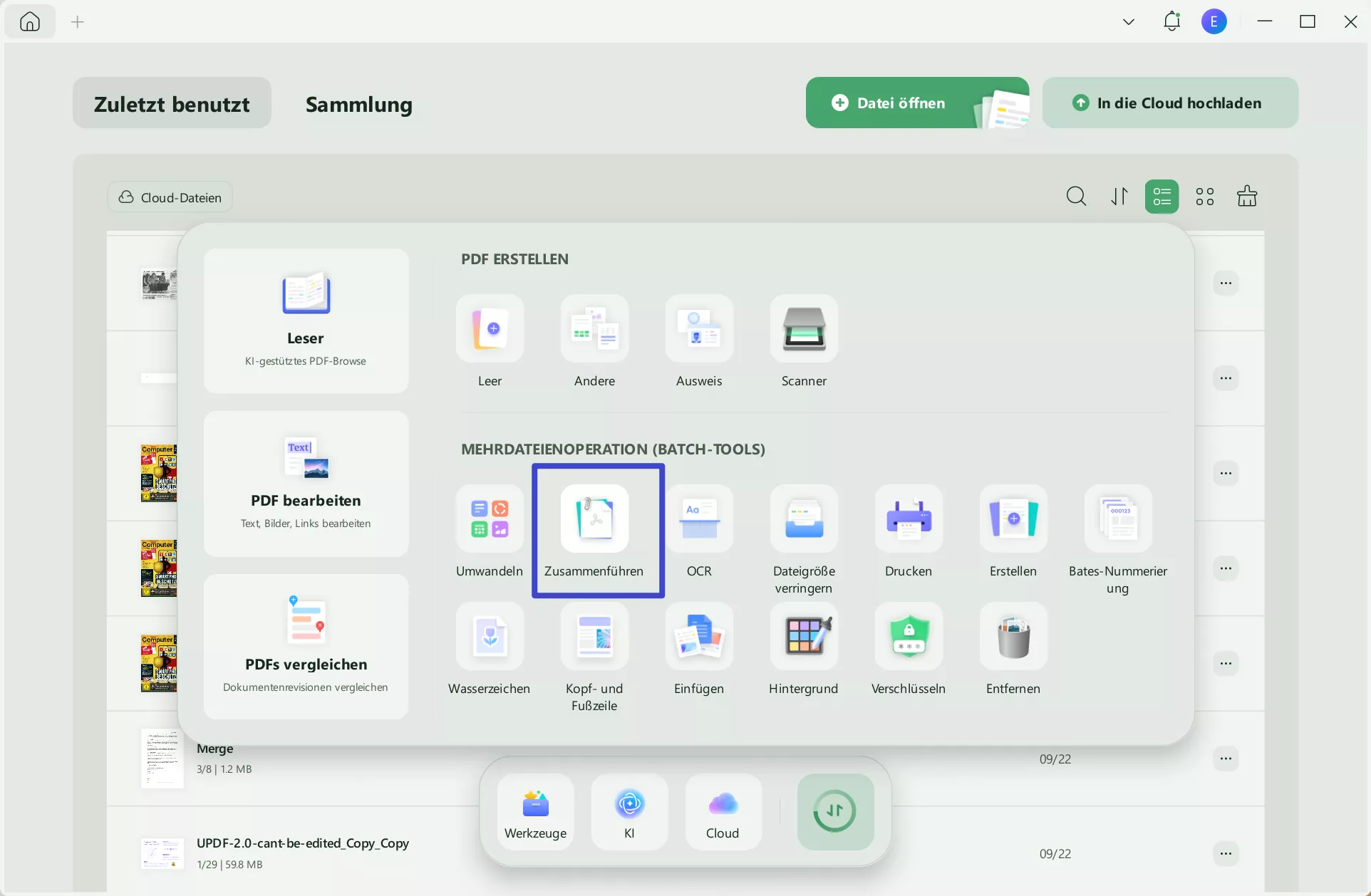Open the Zusammenführen batch tool

tap(595, 520)
